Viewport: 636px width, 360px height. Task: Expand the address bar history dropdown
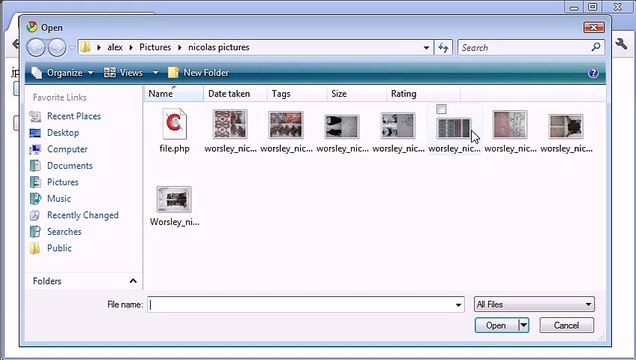426,48
